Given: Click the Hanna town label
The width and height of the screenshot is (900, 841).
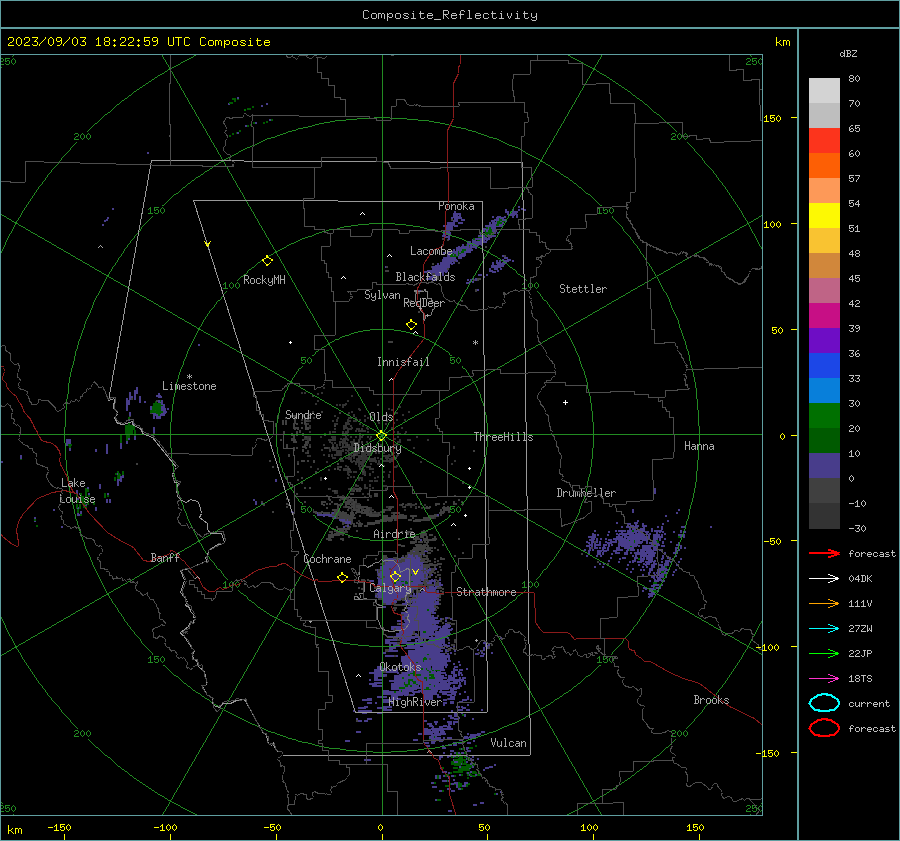Looking at the screenshot, I should click(699, 446).
